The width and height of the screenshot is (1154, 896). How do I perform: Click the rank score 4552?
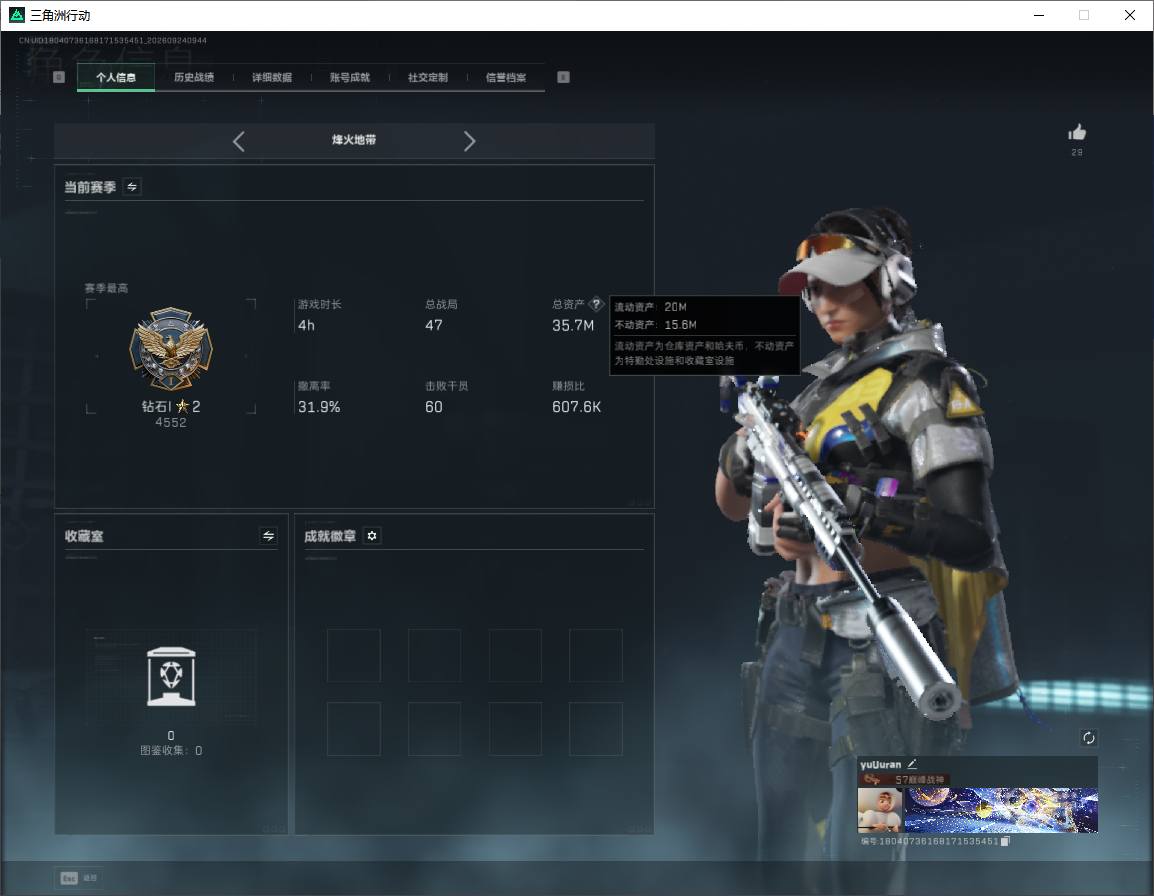point(171,423)
